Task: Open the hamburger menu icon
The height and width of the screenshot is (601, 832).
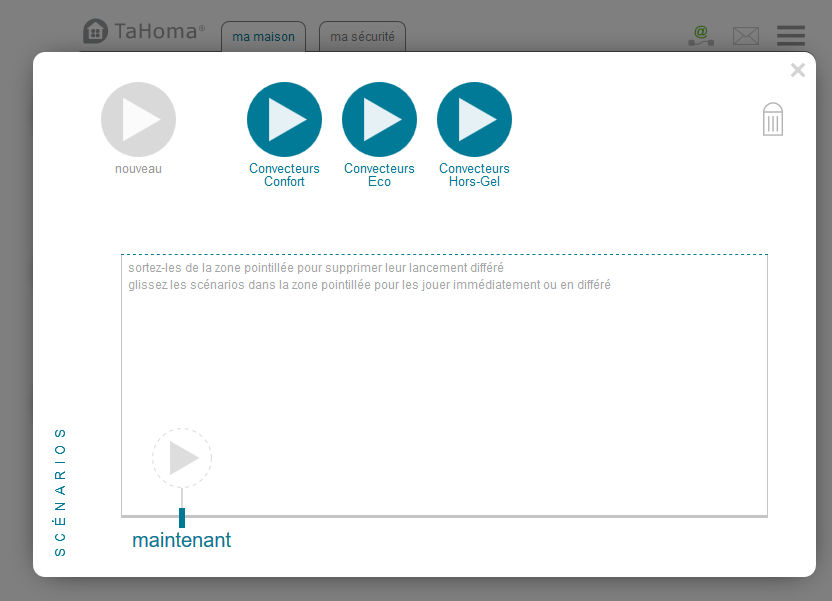Action: click(x=790, y=36)
